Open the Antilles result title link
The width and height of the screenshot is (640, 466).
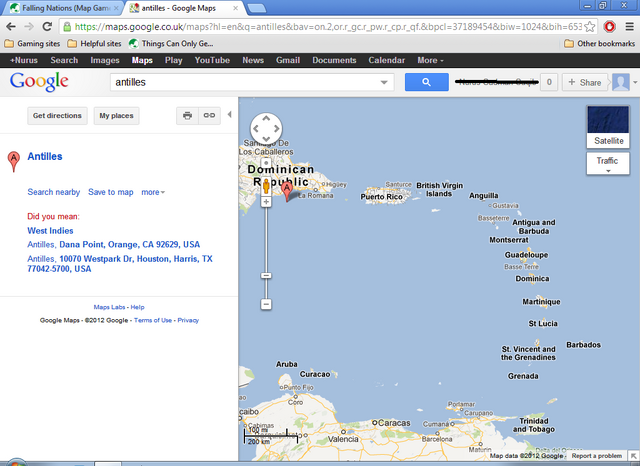45,157
